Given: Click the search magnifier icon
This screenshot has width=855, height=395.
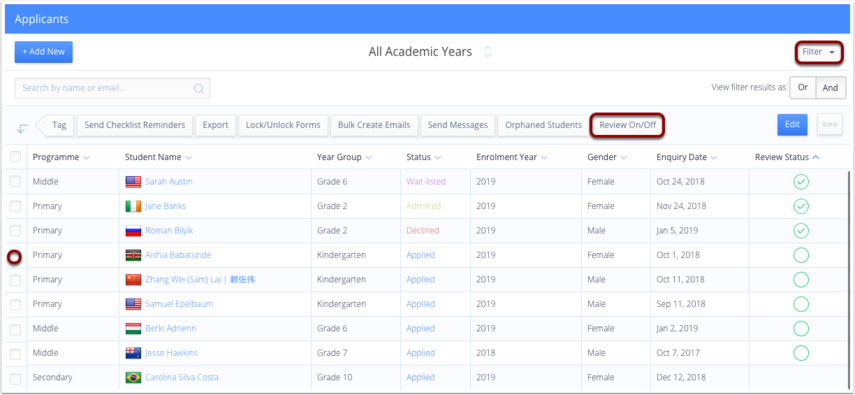Looking at the screenshot, I should pos(199,88).
